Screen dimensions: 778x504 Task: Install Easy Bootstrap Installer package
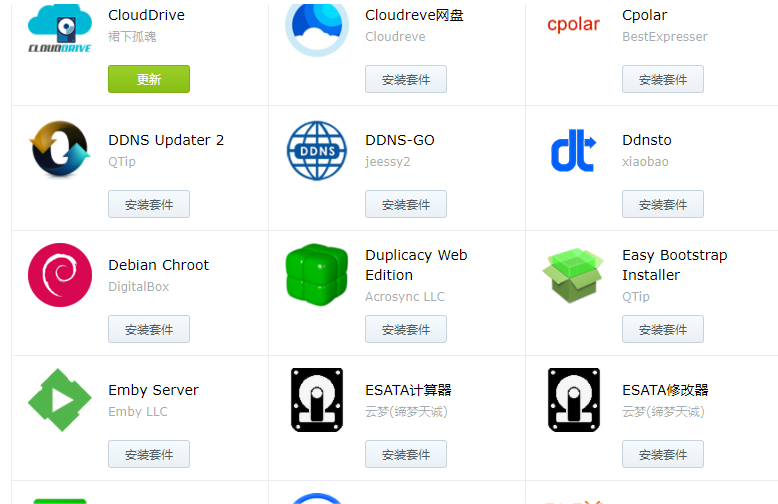coord(663,329)
